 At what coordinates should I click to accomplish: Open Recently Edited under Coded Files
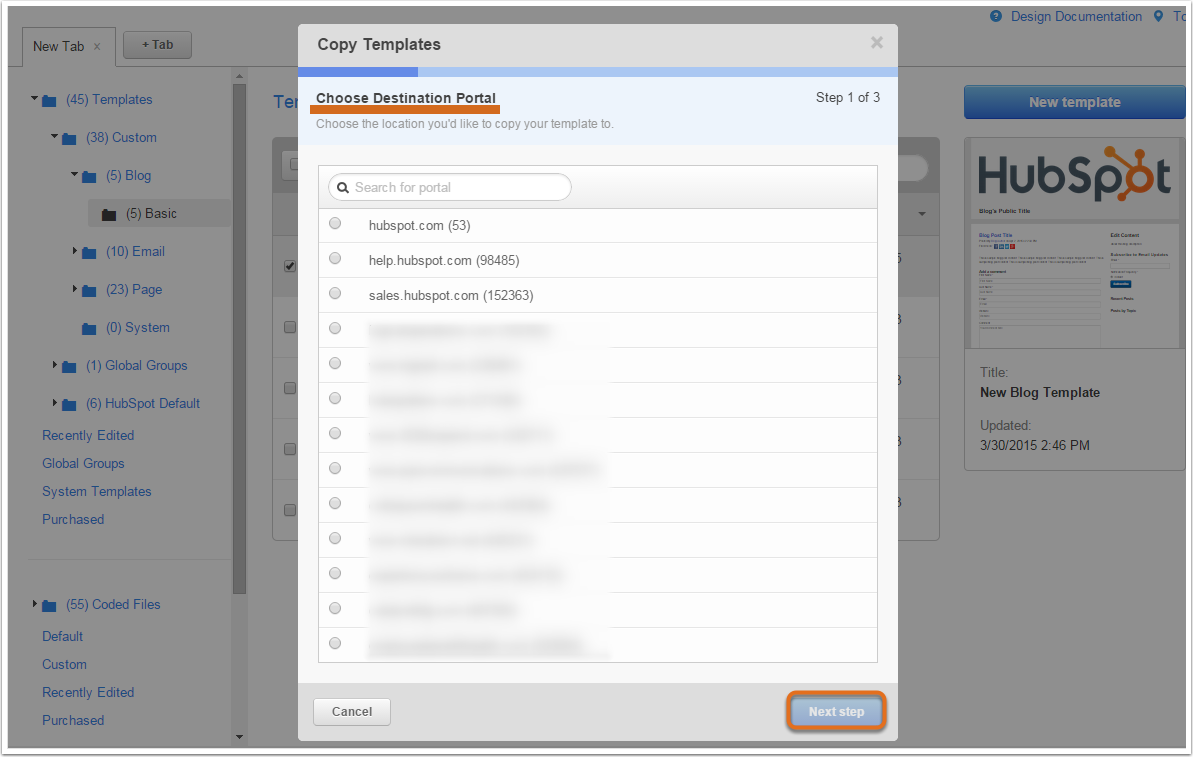88,692
